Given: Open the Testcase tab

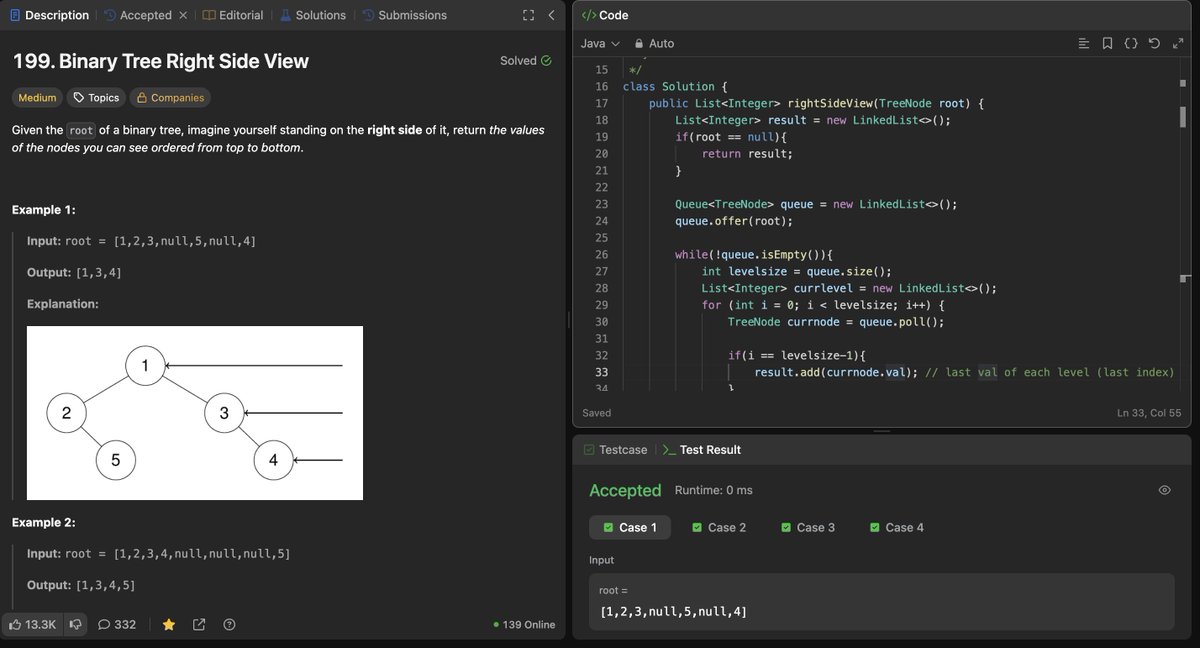Looking at the screenshot, I should (614, 450).
